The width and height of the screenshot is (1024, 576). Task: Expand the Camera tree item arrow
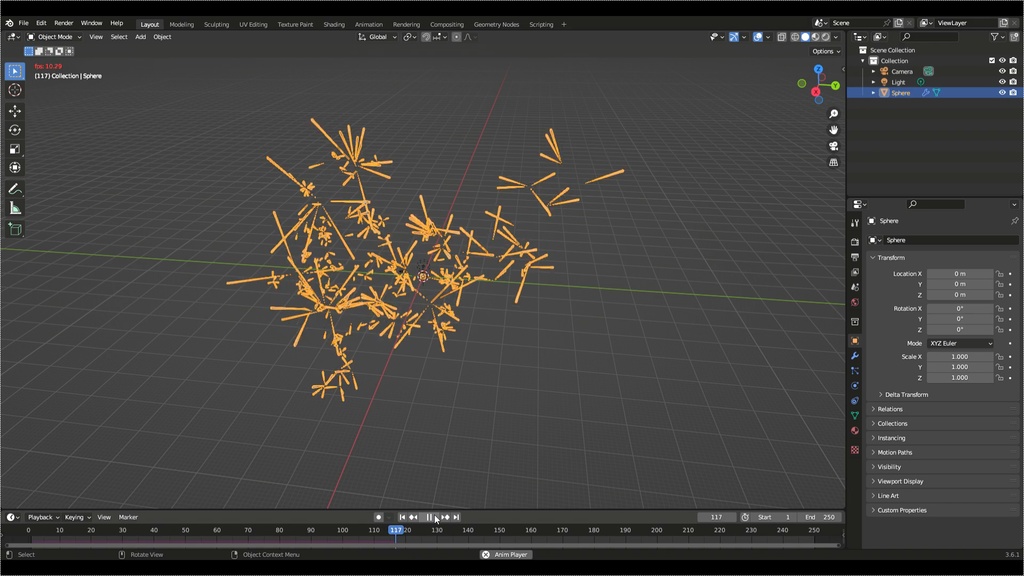coord(873,71)
